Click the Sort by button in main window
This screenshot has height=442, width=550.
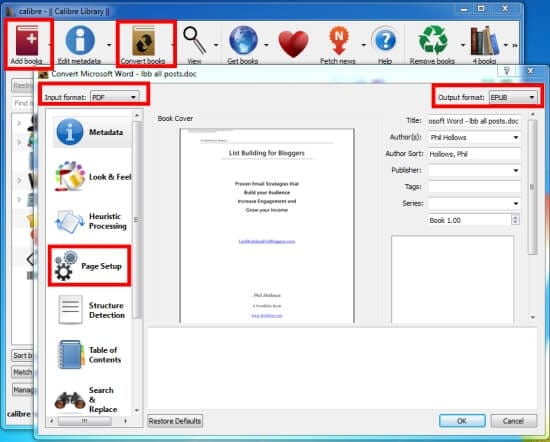[x=22, y=356]
